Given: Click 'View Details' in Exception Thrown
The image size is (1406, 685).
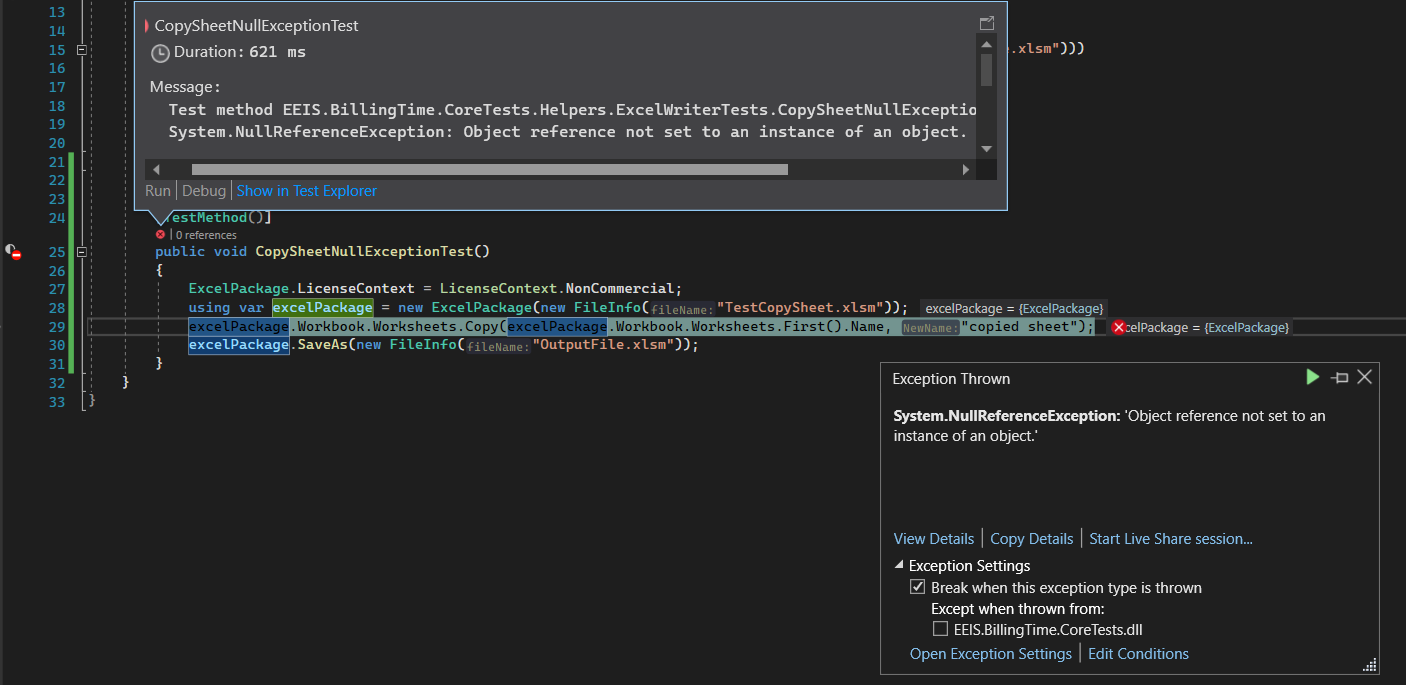Looking at the screenshot, I should coord(933,538).
